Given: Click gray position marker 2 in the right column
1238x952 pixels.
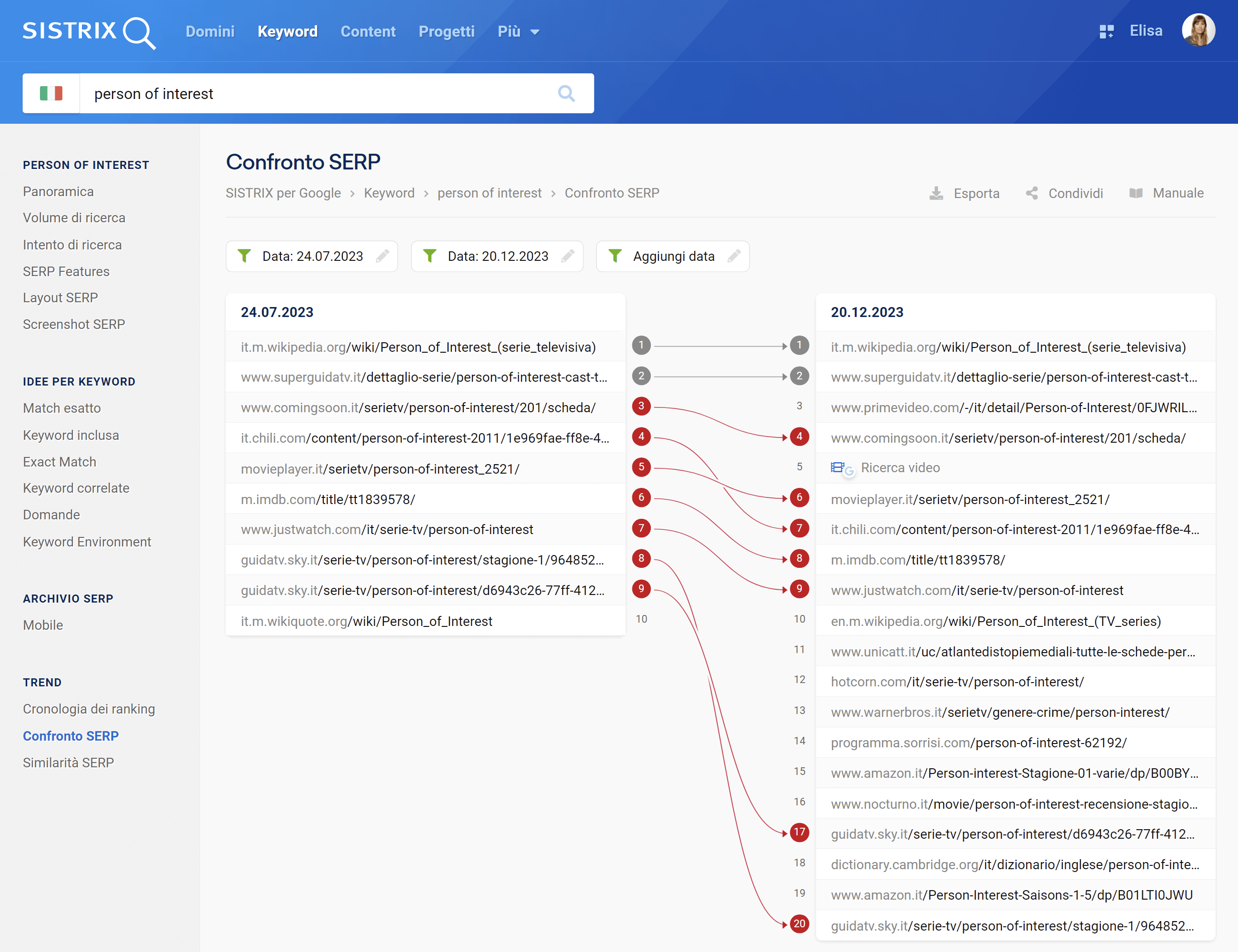Looking at the screenshot, I should [799, 376].
